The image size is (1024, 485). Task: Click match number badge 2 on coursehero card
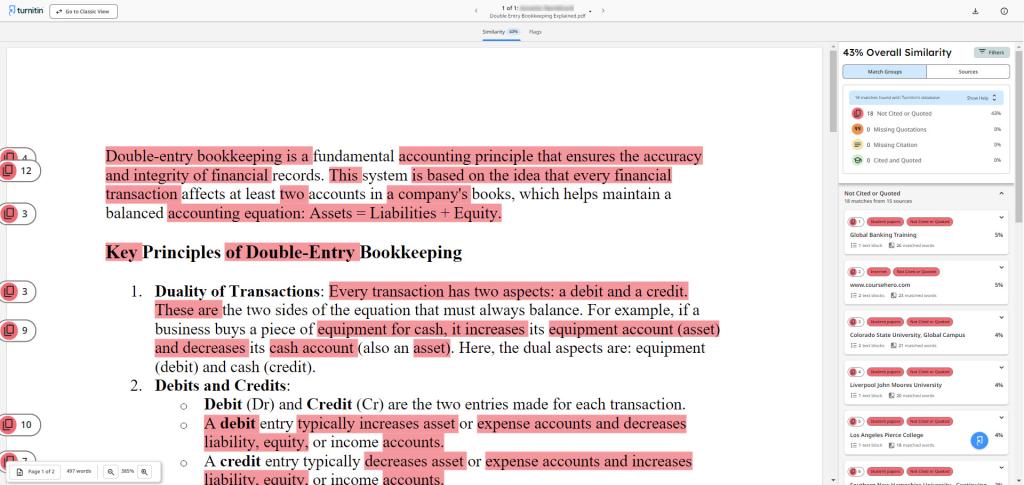tap(856, 272)
